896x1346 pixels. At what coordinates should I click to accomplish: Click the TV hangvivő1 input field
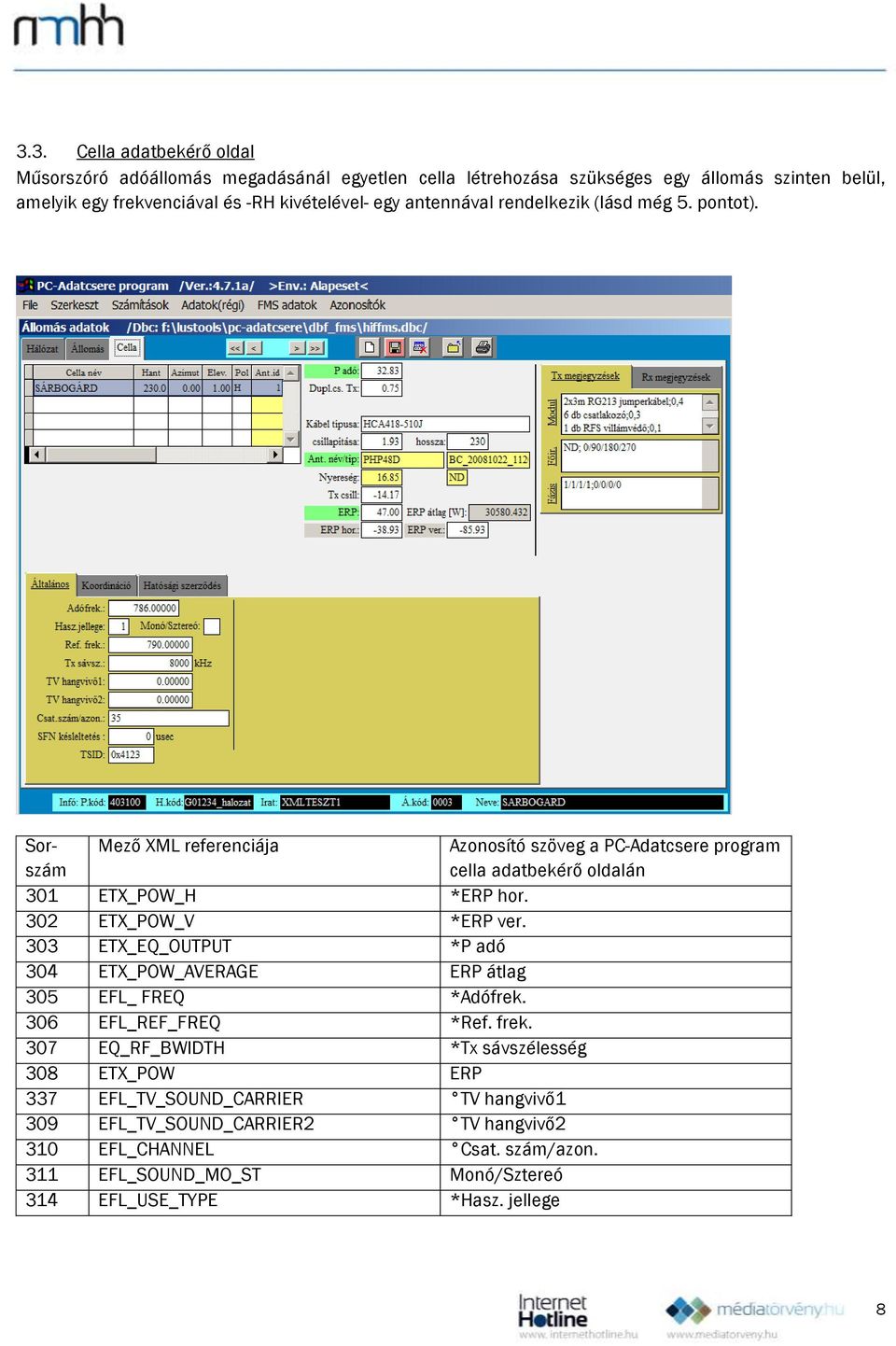(150, 681)
